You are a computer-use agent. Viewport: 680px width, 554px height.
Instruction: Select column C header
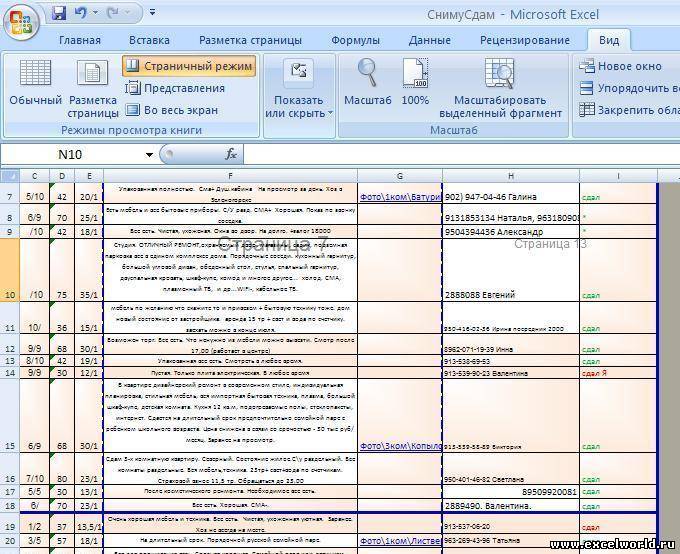click(34, 176)
